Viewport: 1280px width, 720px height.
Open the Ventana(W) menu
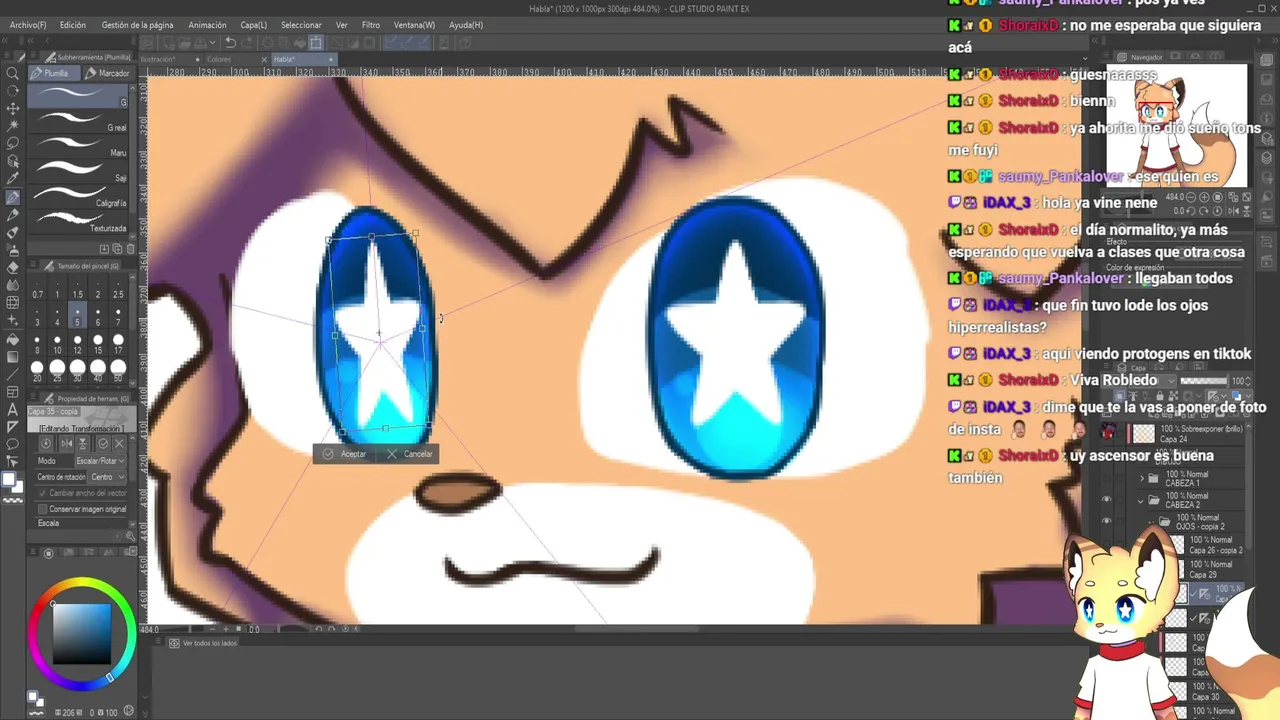point(414,25)
